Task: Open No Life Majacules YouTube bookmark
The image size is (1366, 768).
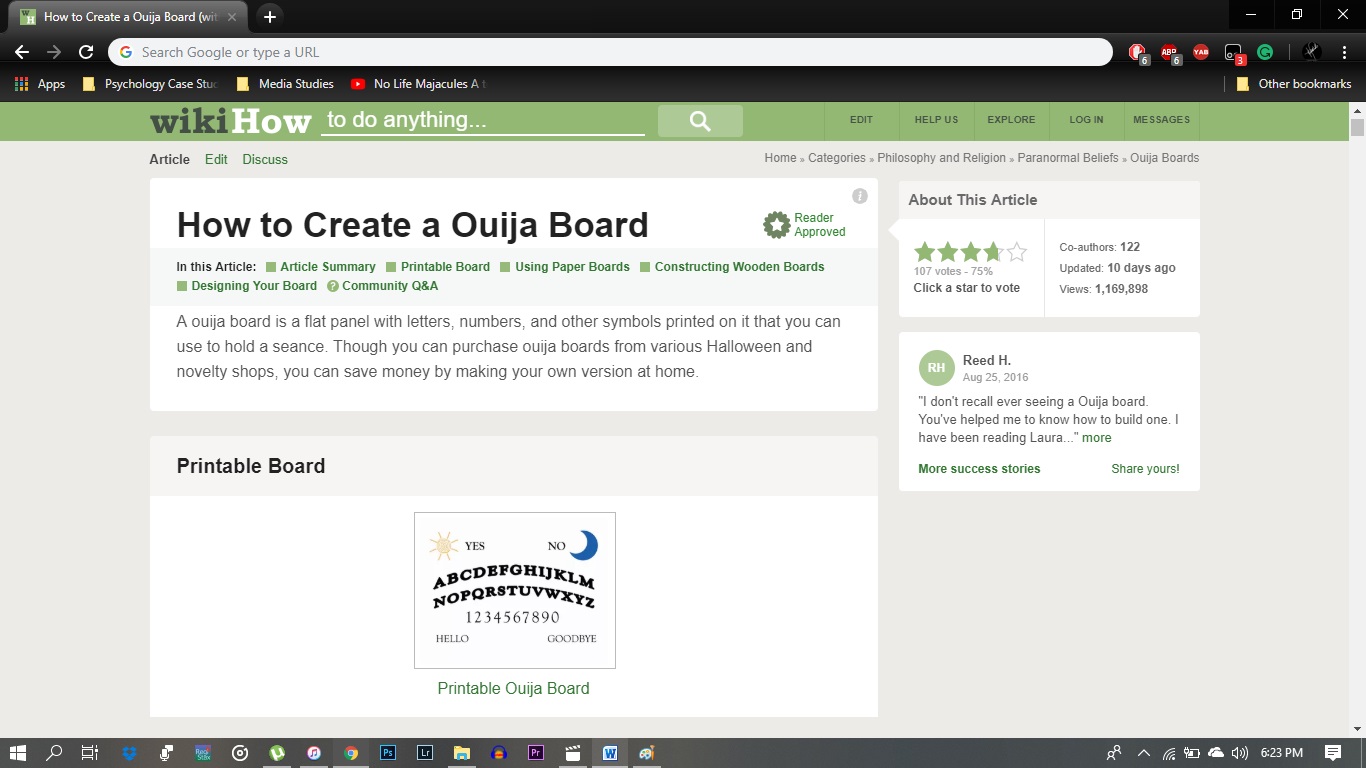Action: pyautogui.click(x=420, y=84)
